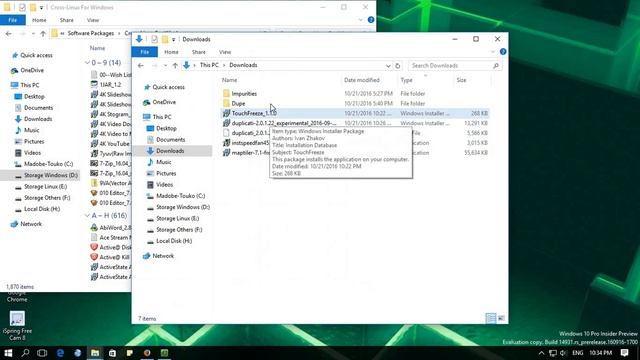The image size is (640, 360).
Task: Open Task View on taskbar
Action: tap(42, 353)
